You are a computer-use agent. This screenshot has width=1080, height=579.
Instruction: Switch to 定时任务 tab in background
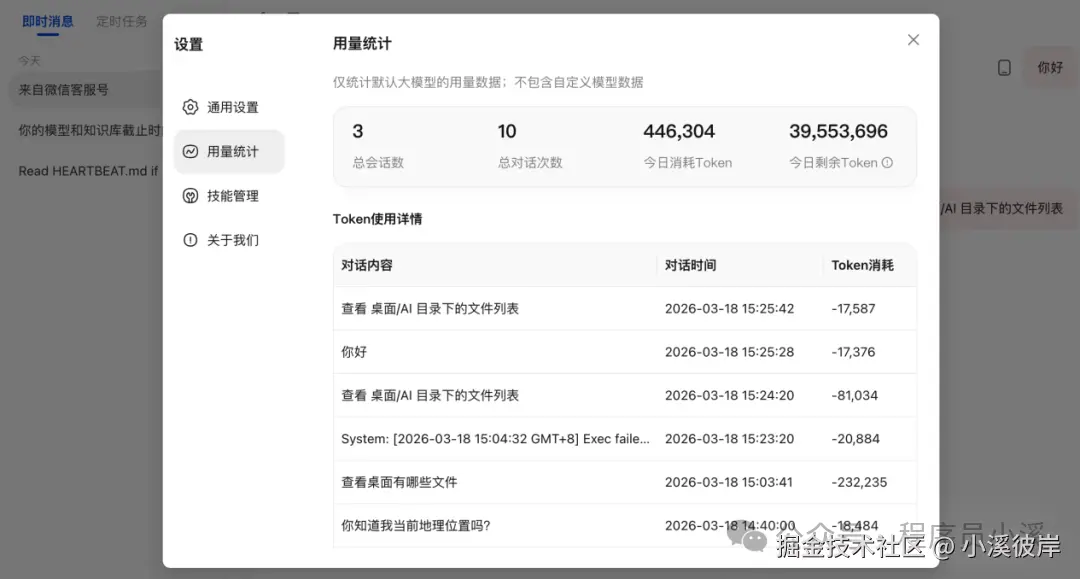(x=121, y=21)
